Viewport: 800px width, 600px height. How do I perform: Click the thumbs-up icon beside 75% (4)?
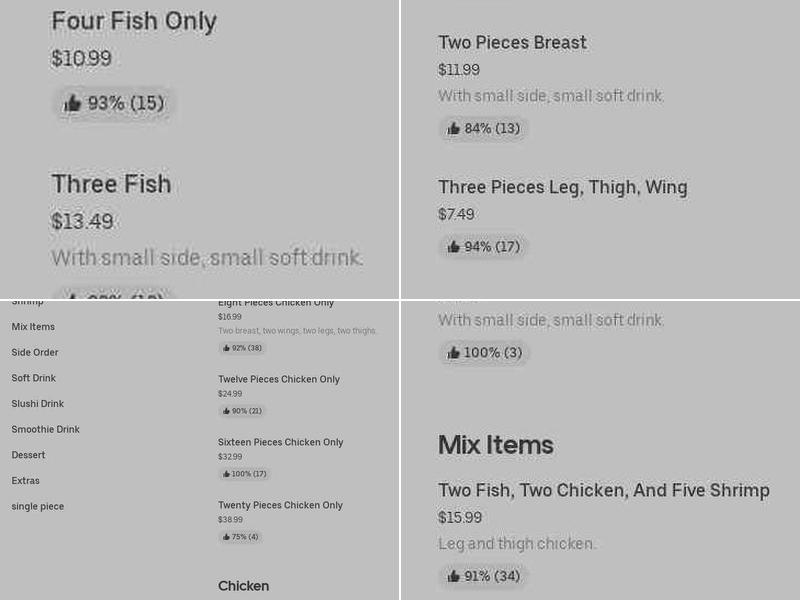227,537
